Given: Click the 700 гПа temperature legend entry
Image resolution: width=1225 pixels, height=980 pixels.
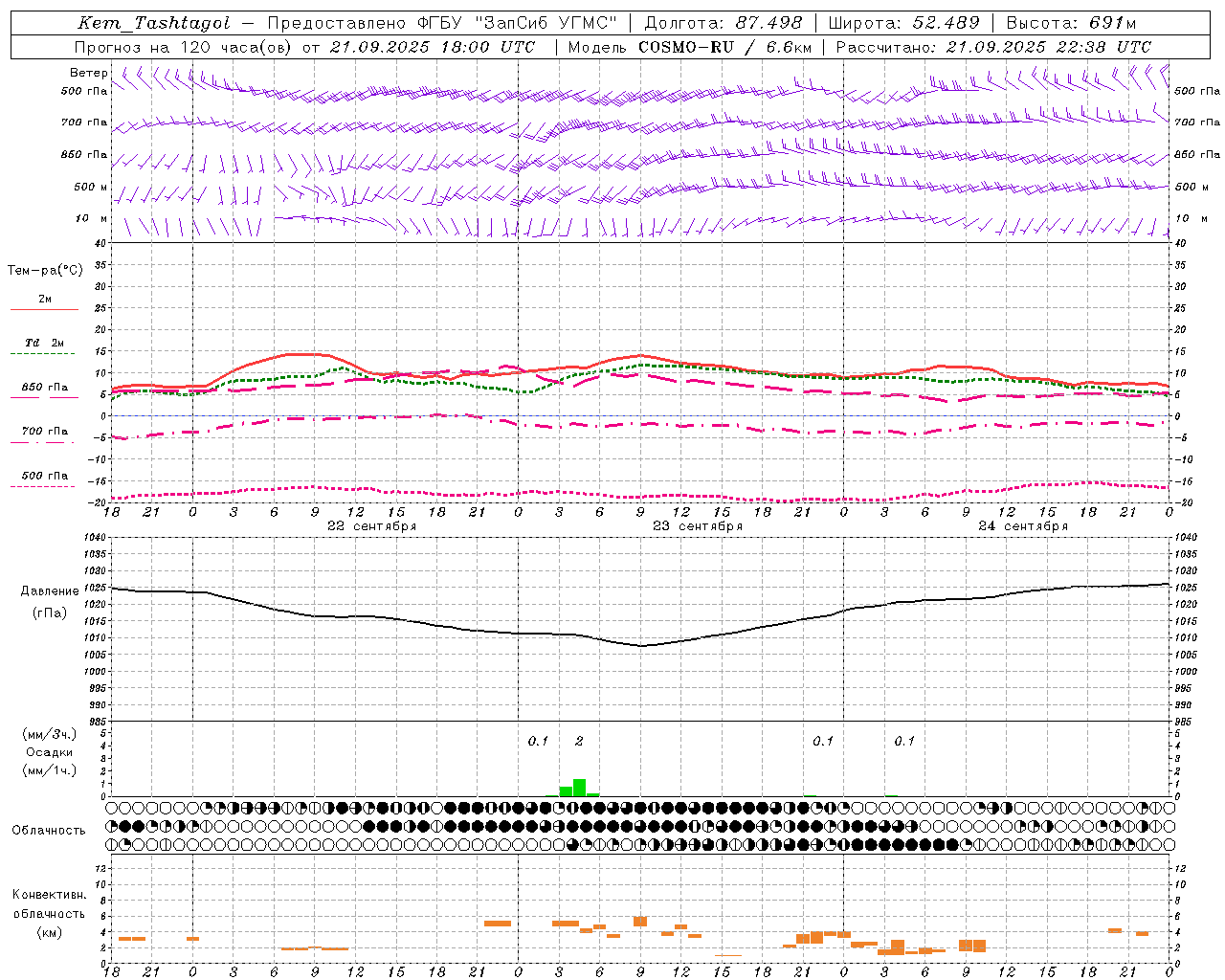Looking at the screenshot, I should click(x=45, y=432).
